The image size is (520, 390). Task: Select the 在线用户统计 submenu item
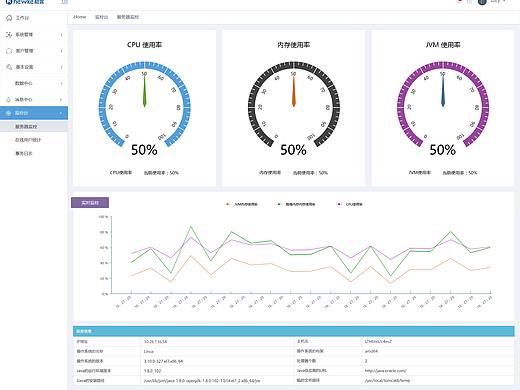[x=28, y=140]
